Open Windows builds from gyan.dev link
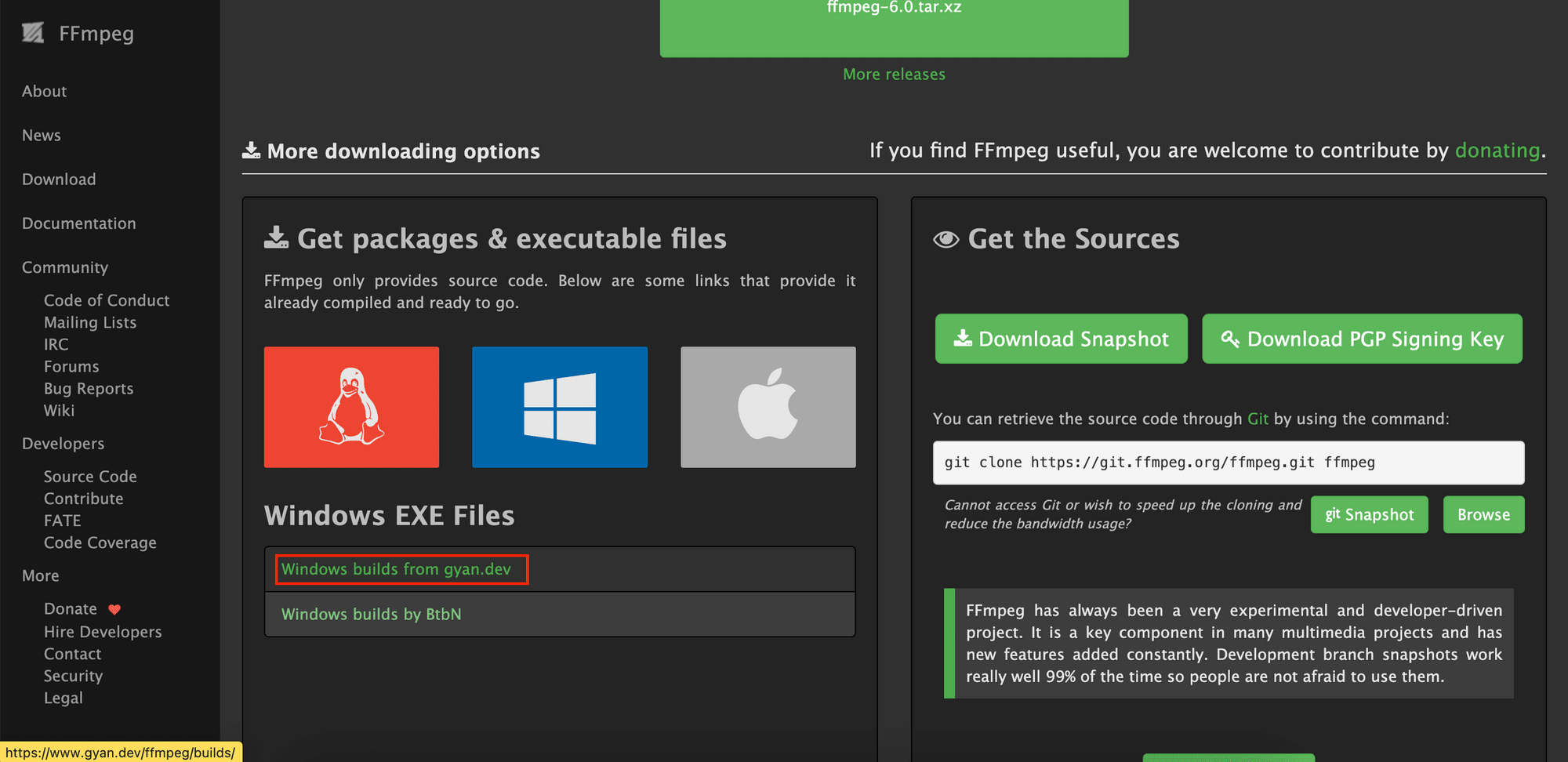Screen dimensions: 1568x762 (x=401, y=569)
